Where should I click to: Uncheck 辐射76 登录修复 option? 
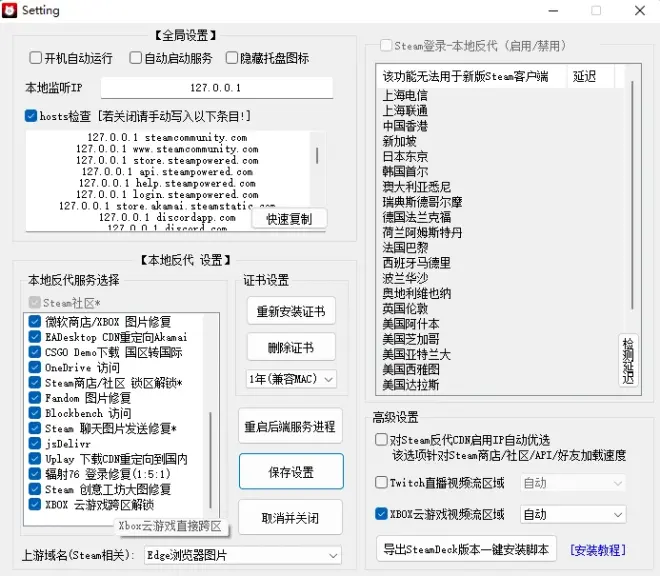point(35,474)
